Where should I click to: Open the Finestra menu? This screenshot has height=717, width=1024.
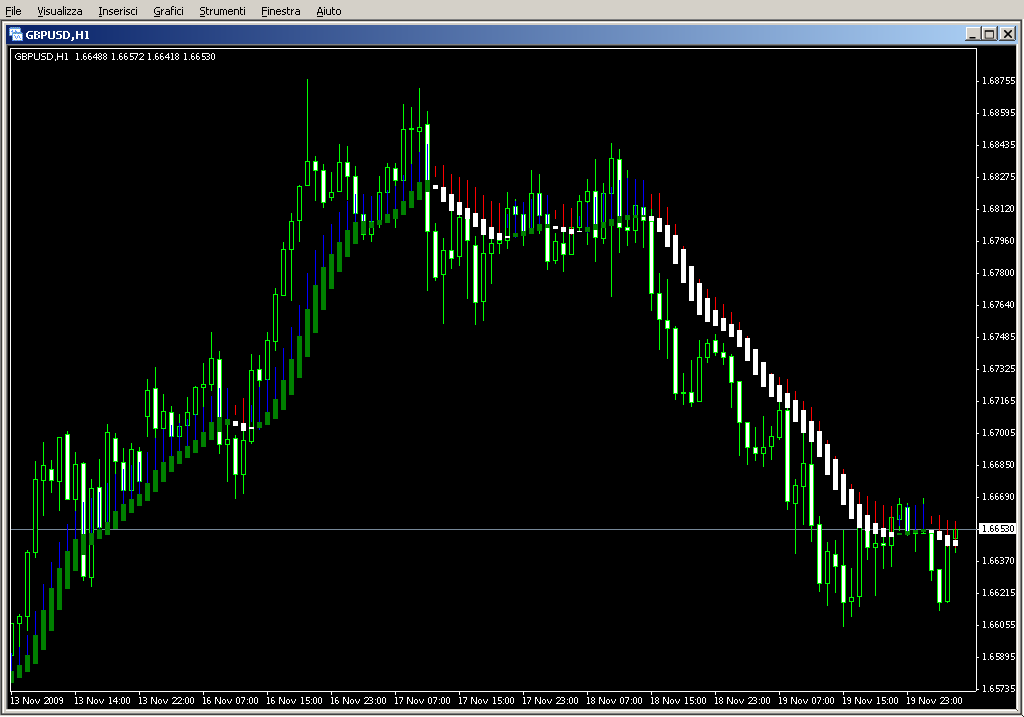click(x=280, y=11)
